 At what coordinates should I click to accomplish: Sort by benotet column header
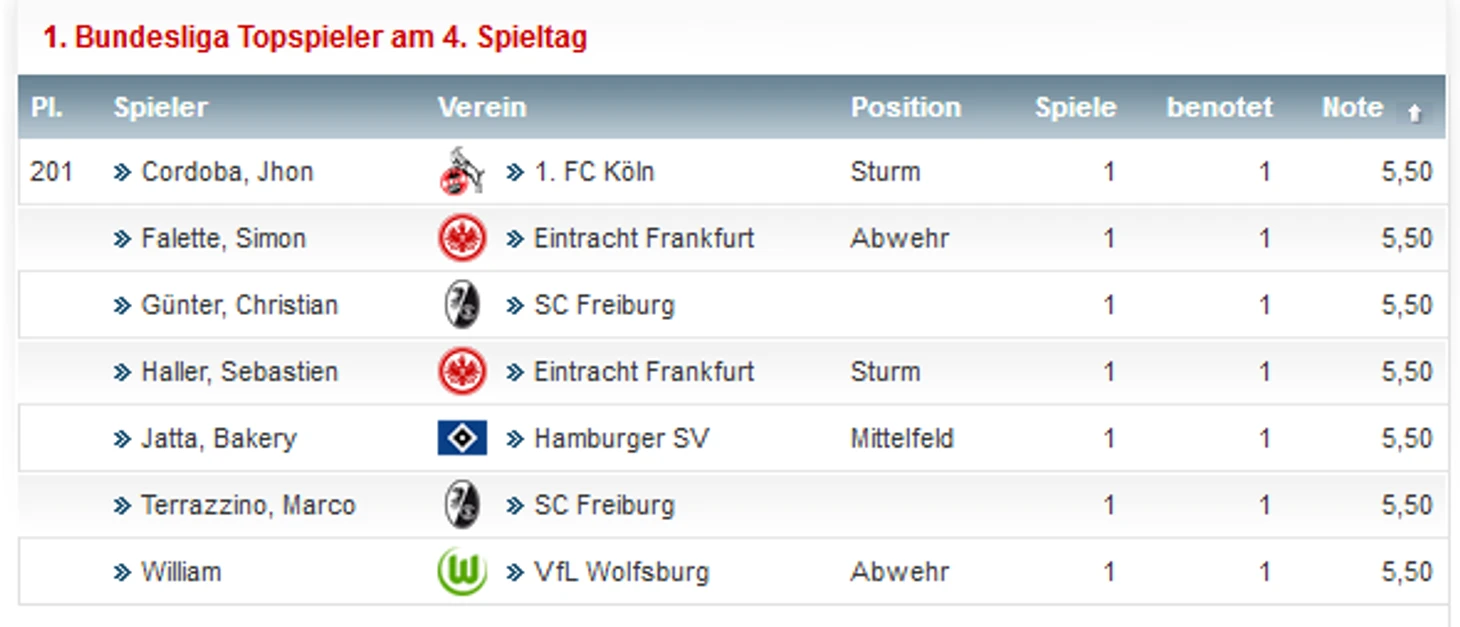click(x=1220, y=108)
